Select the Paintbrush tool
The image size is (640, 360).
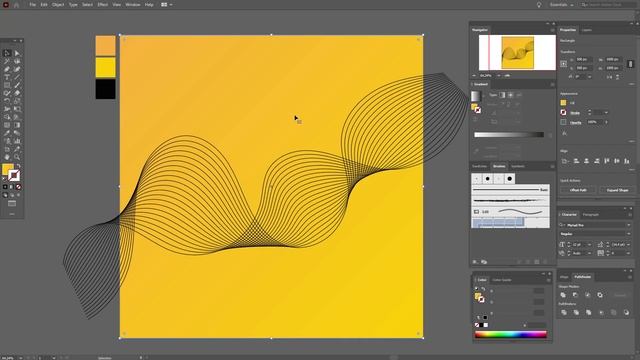tap(17, 85)
